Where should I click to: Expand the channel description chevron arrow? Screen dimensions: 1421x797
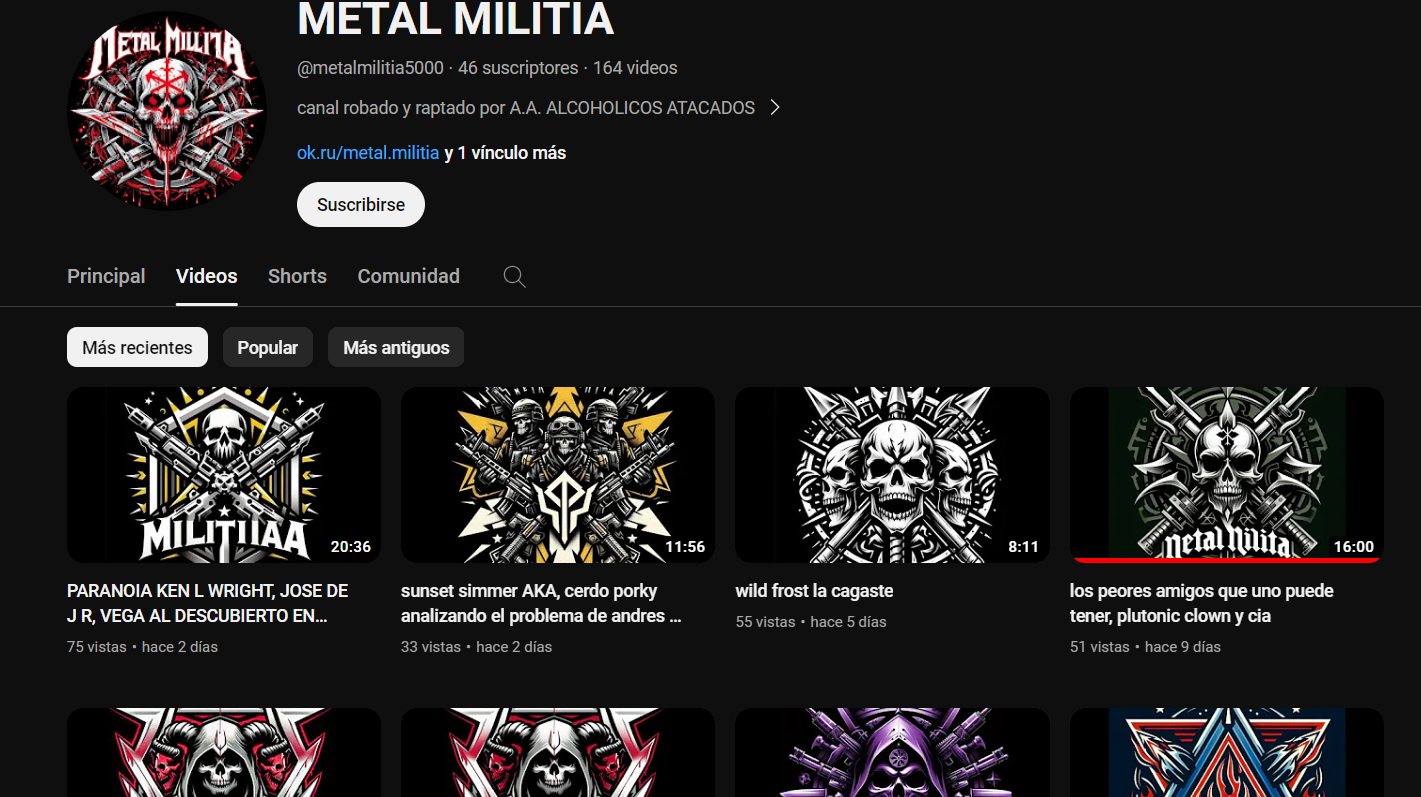pyautogui.click(x=775, y=107)
